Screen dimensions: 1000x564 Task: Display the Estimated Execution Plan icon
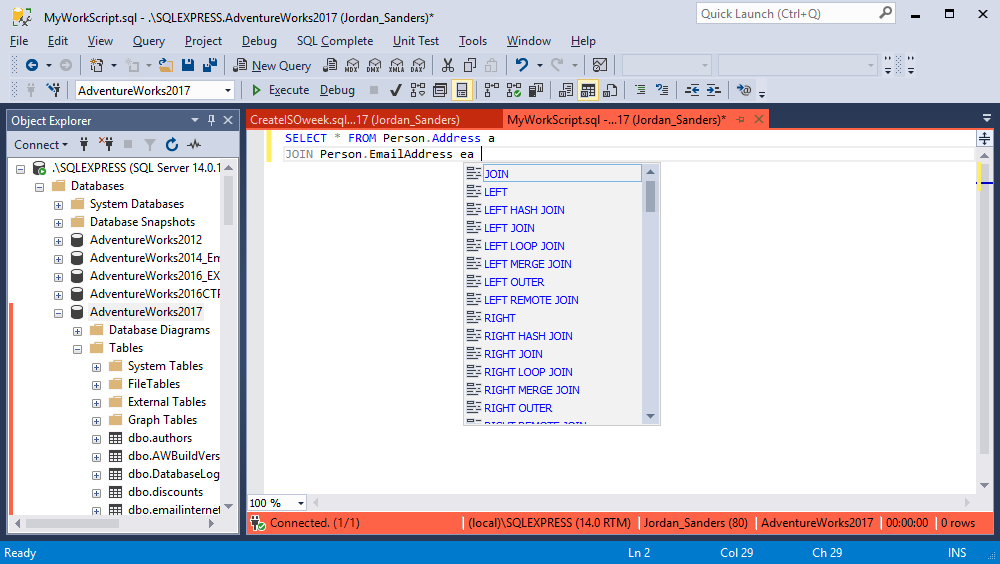coord(418,90)
